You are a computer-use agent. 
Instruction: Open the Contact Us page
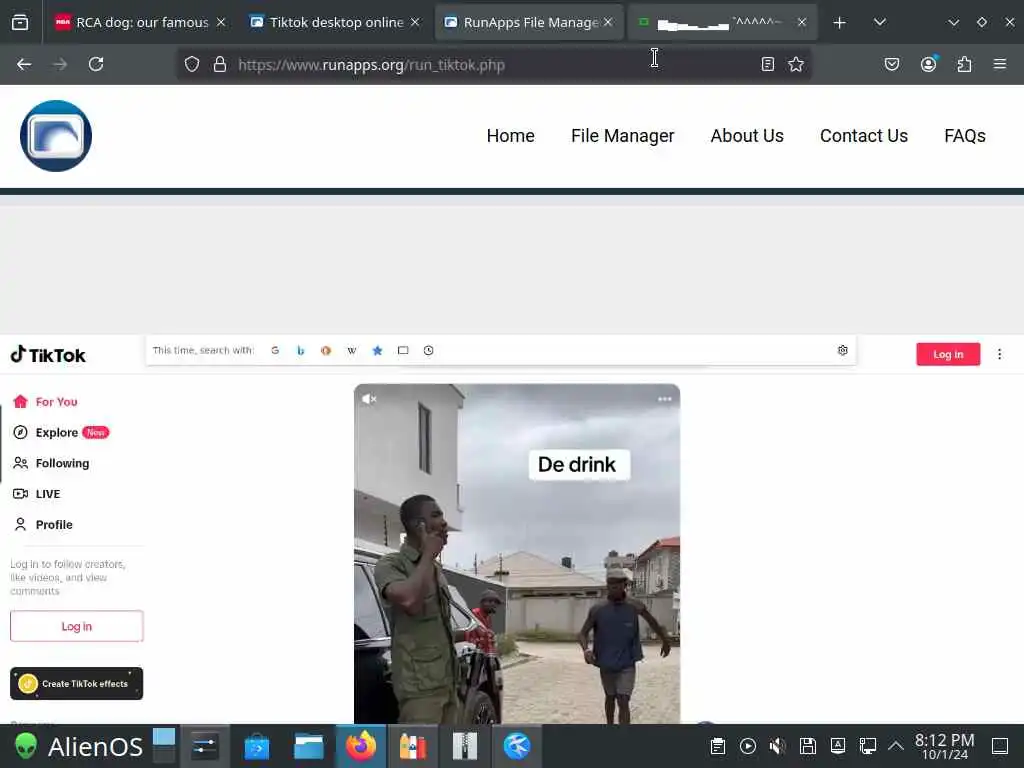point(864,136)
